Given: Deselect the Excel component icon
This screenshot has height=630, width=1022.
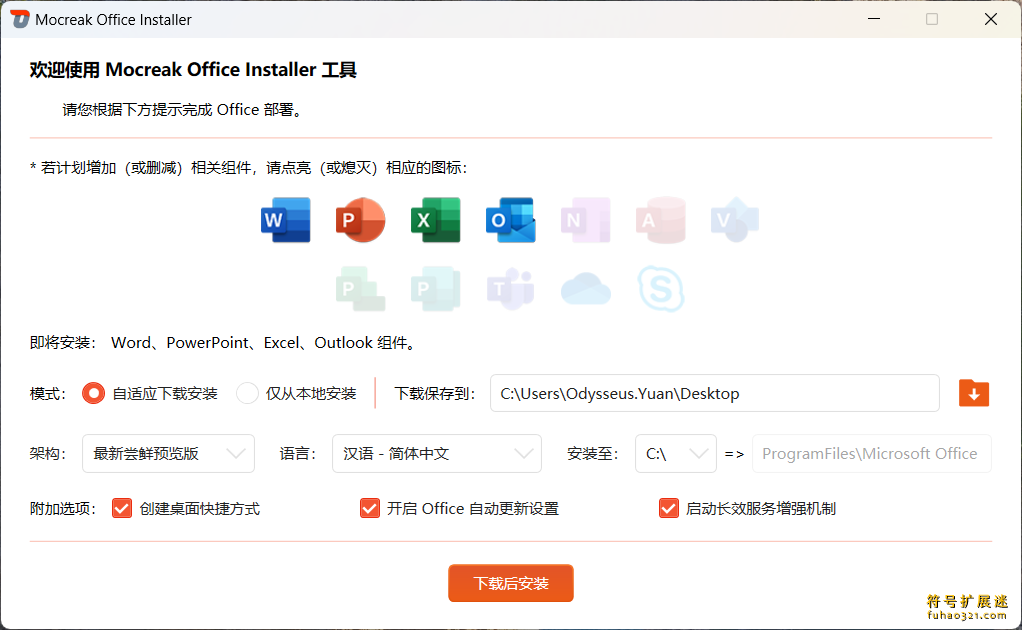Looking at the screenshot, I should (435, 220).
